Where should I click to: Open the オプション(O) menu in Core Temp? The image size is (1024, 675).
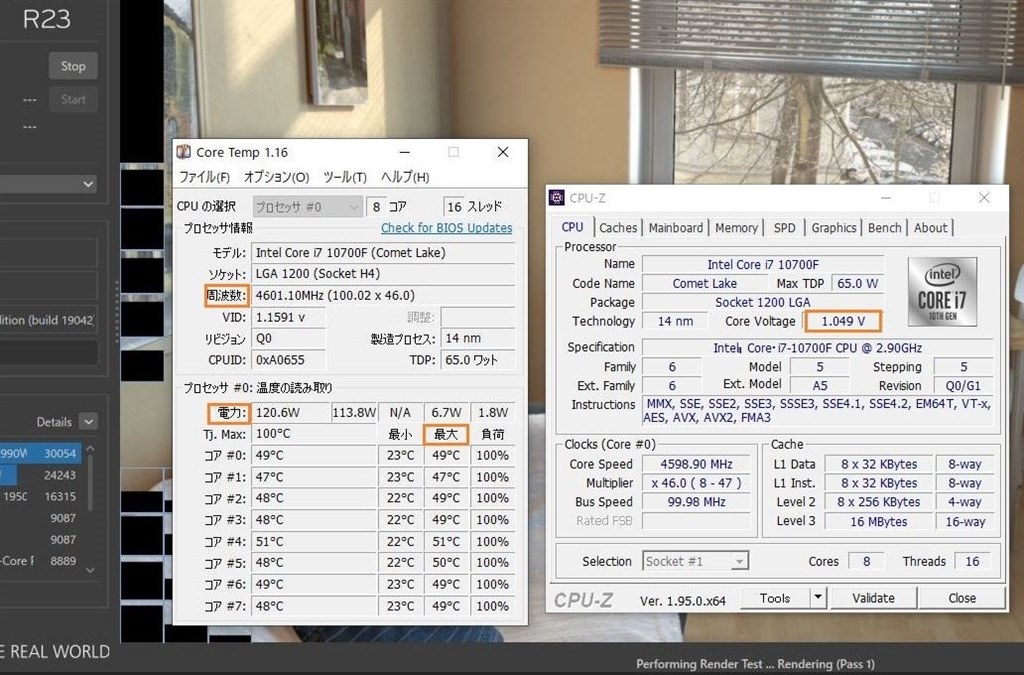[276, 177]
